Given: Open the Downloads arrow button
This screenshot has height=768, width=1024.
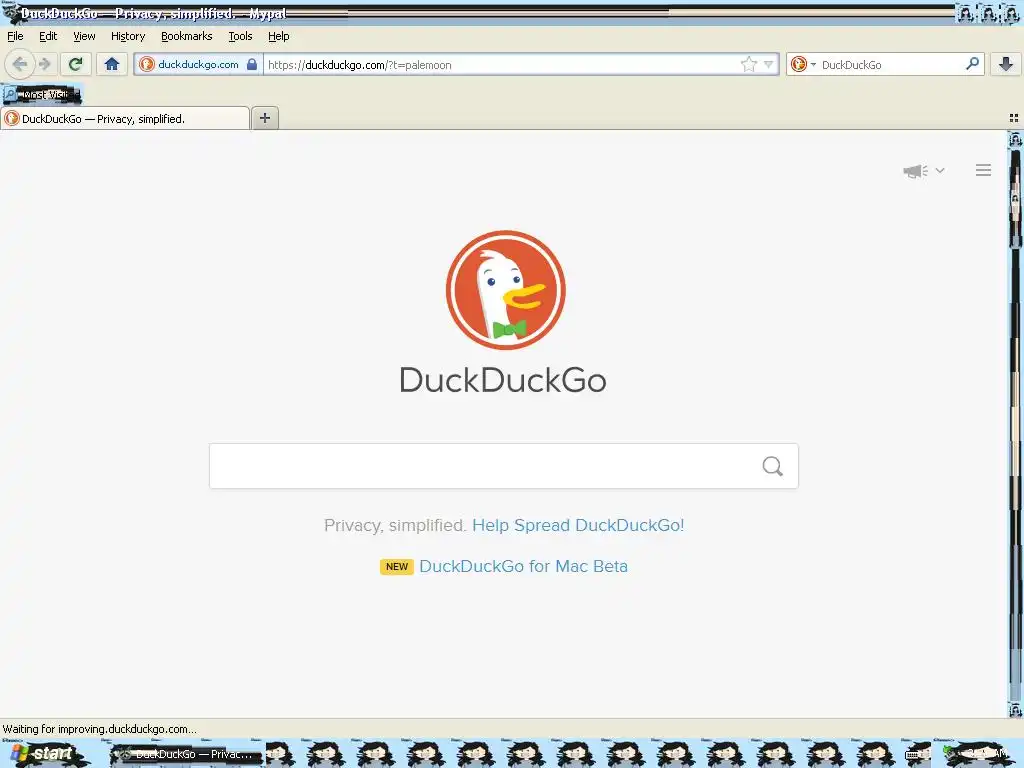Looking at the screenshot, I should pos(1006,64).
